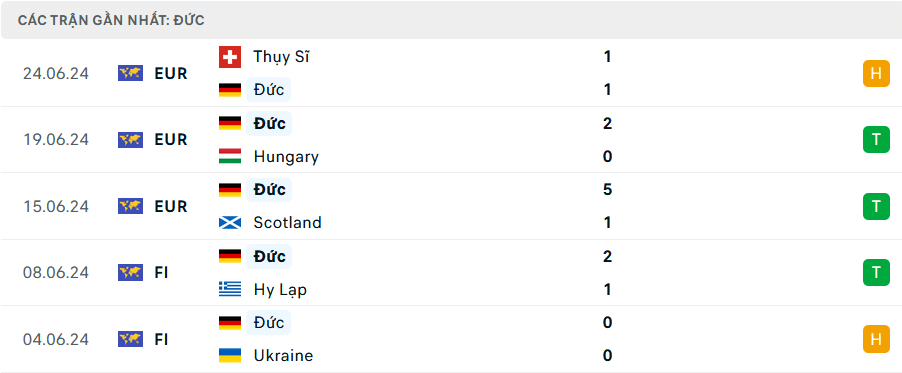Click the FI label for 08.06.24 match

pyautogui.click(x=161, y=272)
